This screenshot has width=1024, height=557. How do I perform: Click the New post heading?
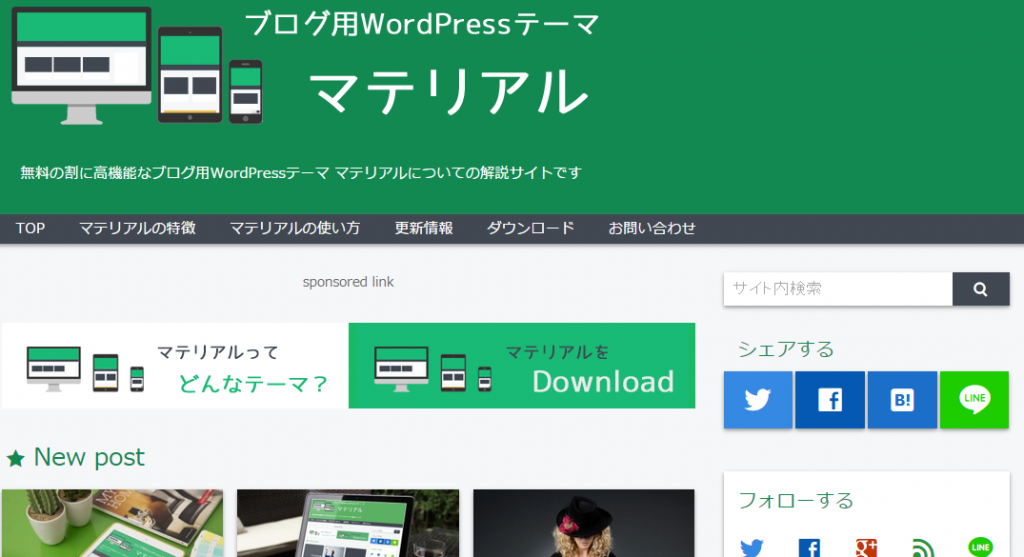click(x=89, y=458)
